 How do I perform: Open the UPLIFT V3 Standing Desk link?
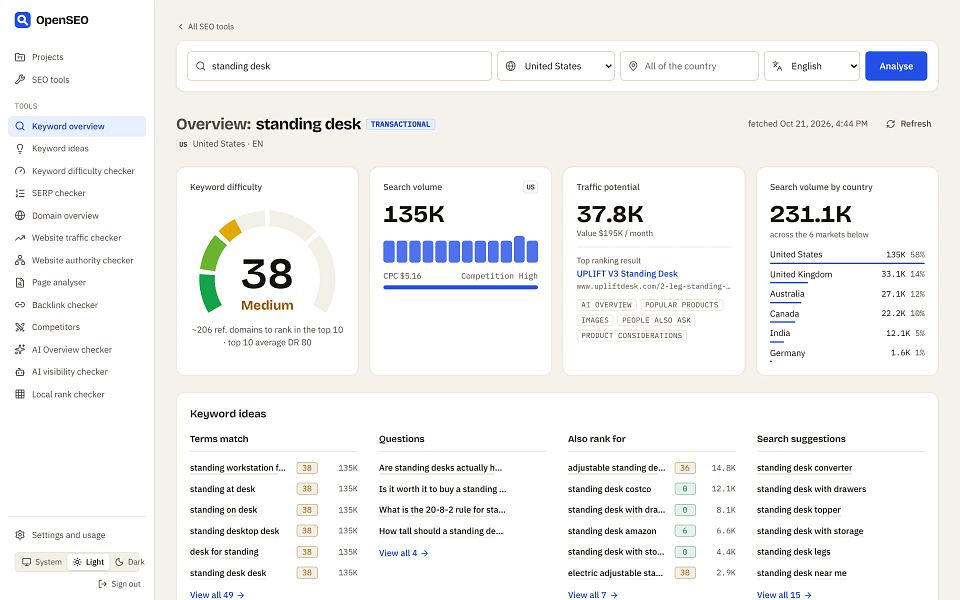(x=627, y=274)
